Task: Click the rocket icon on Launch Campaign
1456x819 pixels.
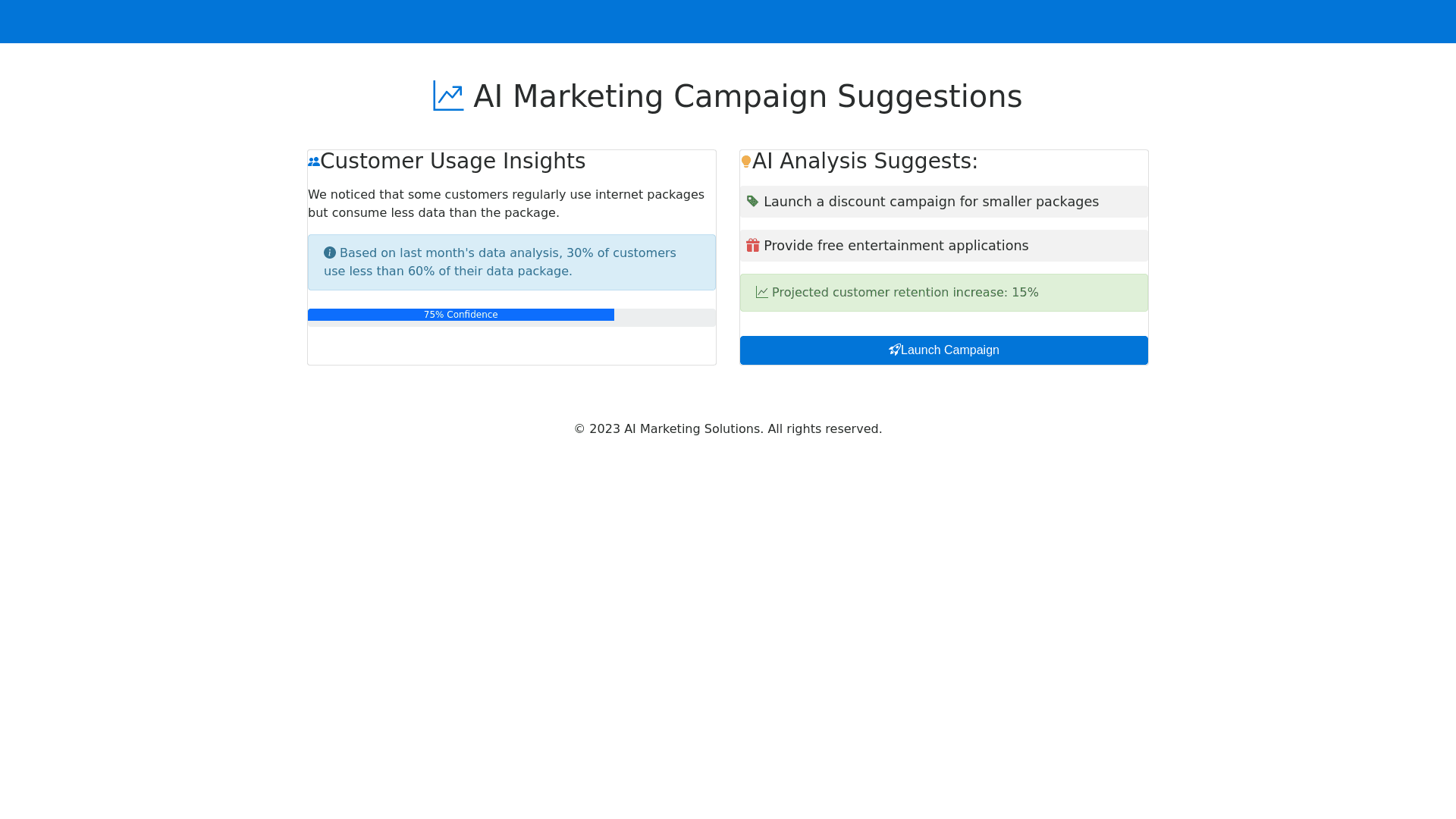Action: (x=895, y=350)
